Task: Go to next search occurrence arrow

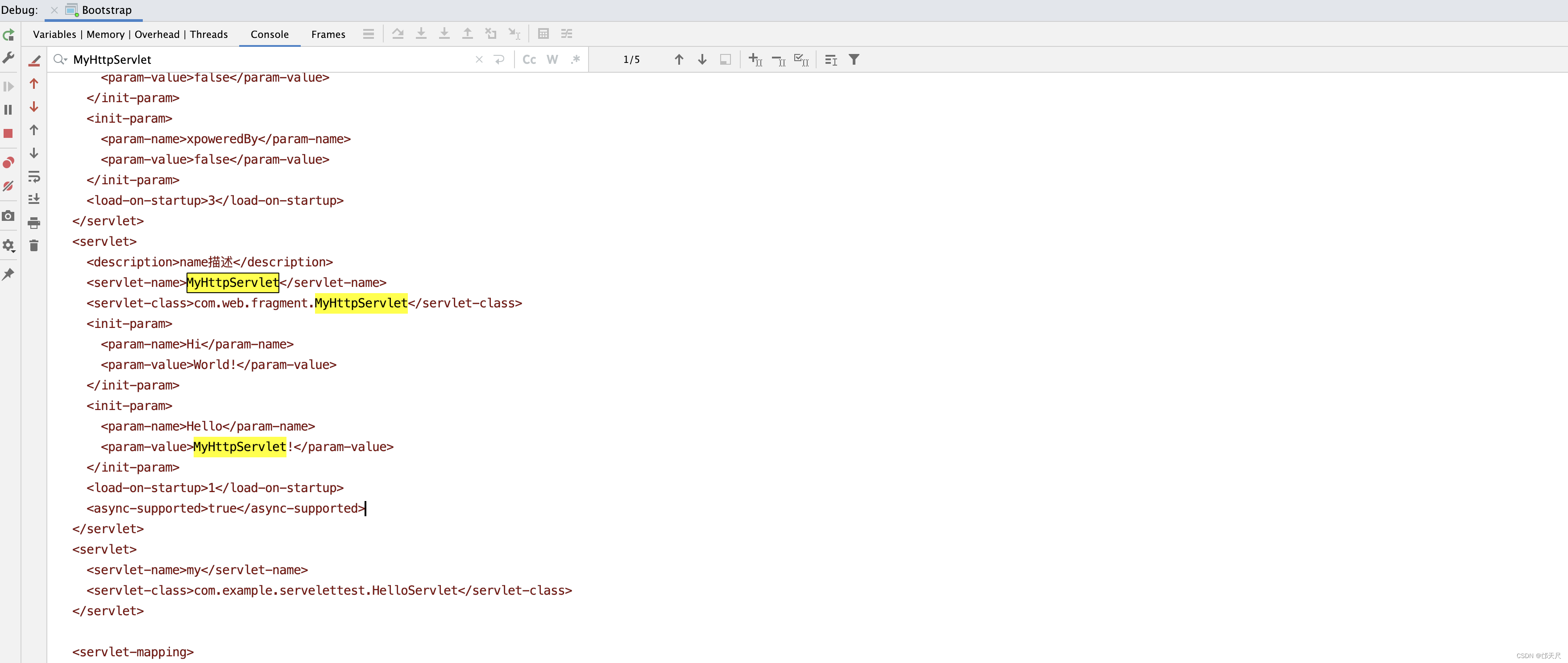Action: pos(702,60)
